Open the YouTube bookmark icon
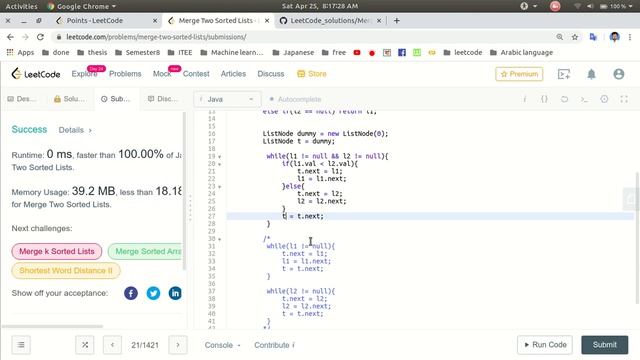640x360 pixels. 357,52
